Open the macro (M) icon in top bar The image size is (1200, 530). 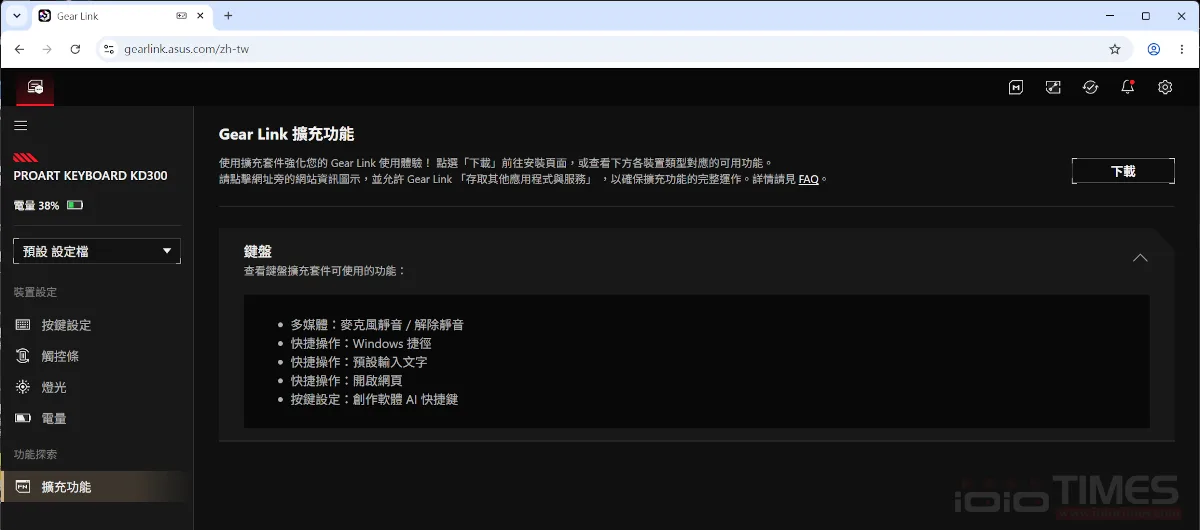click(x=1016, y=88)
